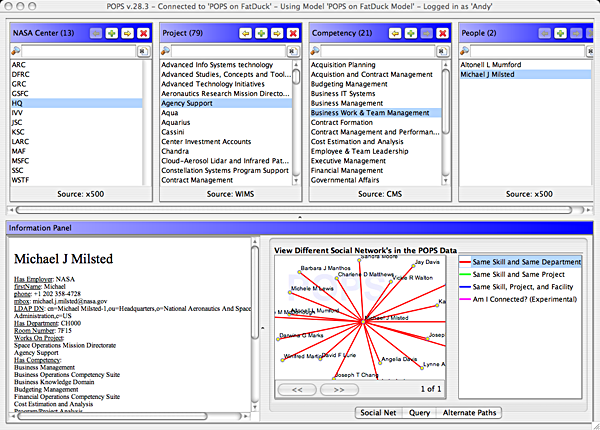Collapse the top panels using splitter arrow
The image size is (600, 430).
coord(300,216)
